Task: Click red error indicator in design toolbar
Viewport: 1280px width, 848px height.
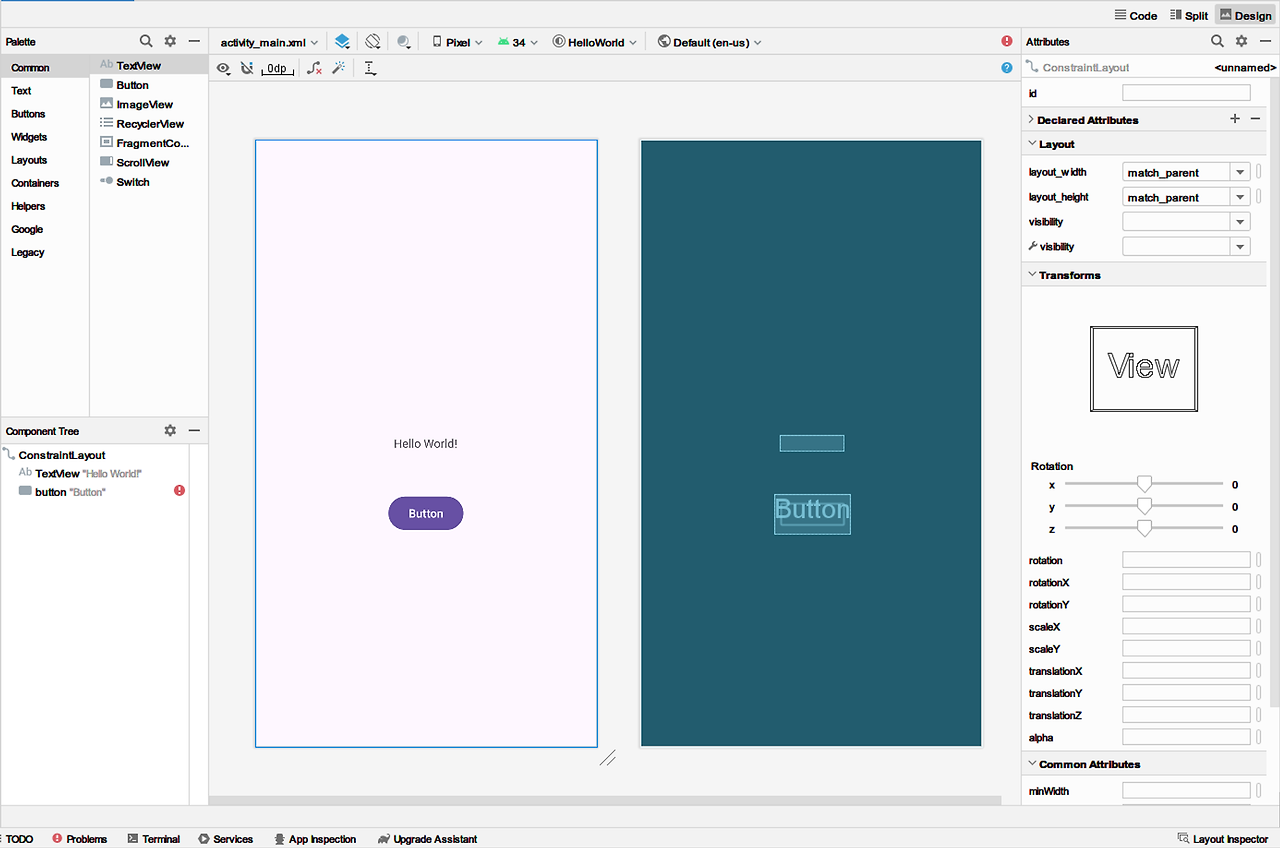Action: (x=1007, y=41)
